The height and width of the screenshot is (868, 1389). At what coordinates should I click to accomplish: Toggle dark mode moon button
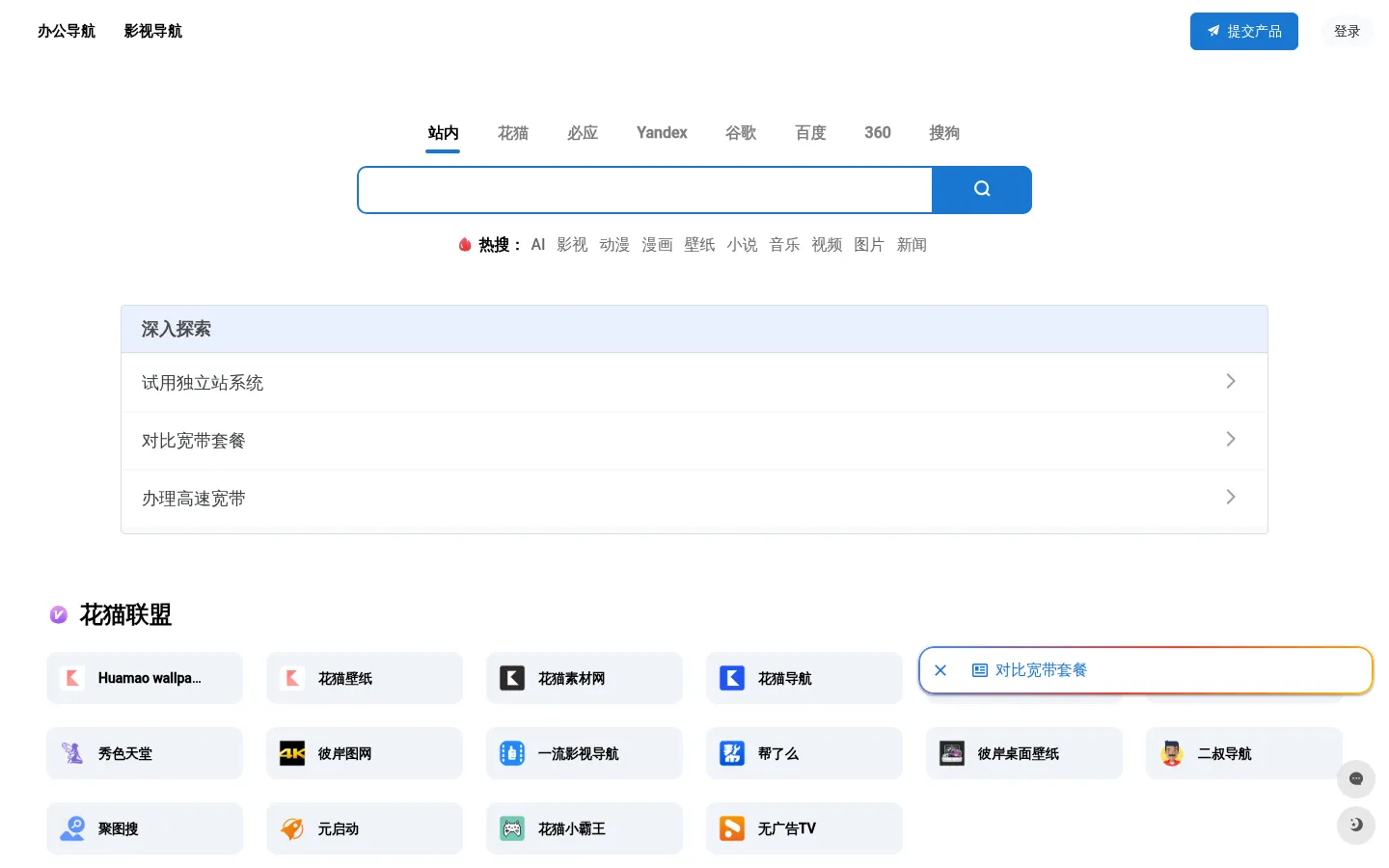(x=1356, y=825)
